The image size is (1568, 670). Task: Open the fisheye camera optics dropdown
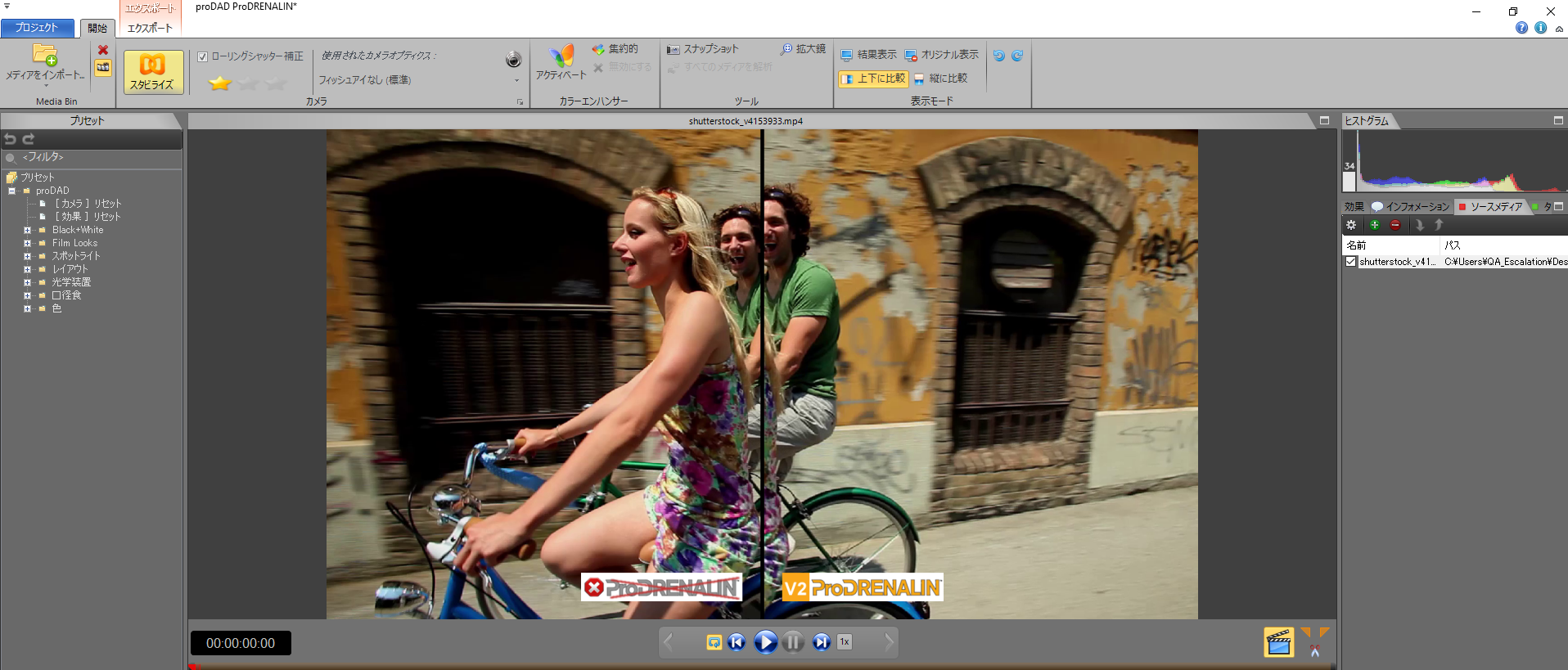pyautogui.click(x=516, y=80)
